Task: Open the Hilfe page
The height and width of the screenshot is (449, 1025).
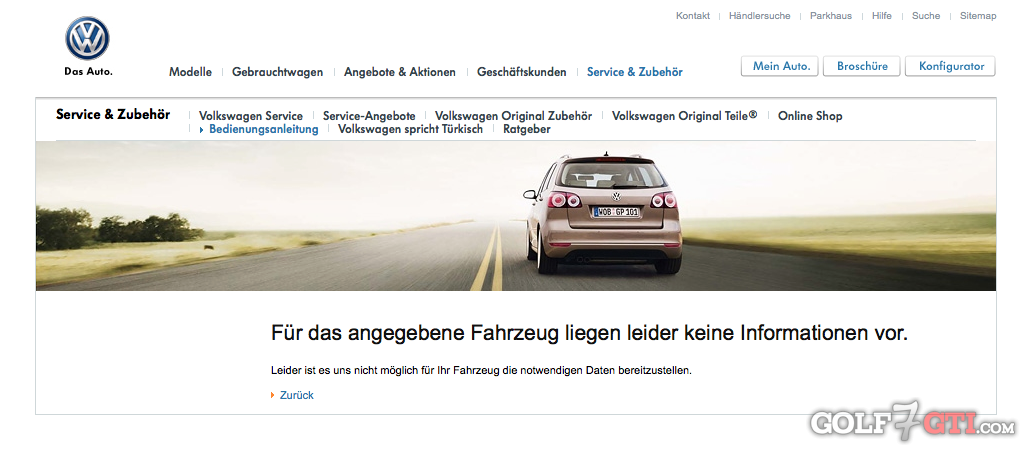Action: [x=882, y=16]
